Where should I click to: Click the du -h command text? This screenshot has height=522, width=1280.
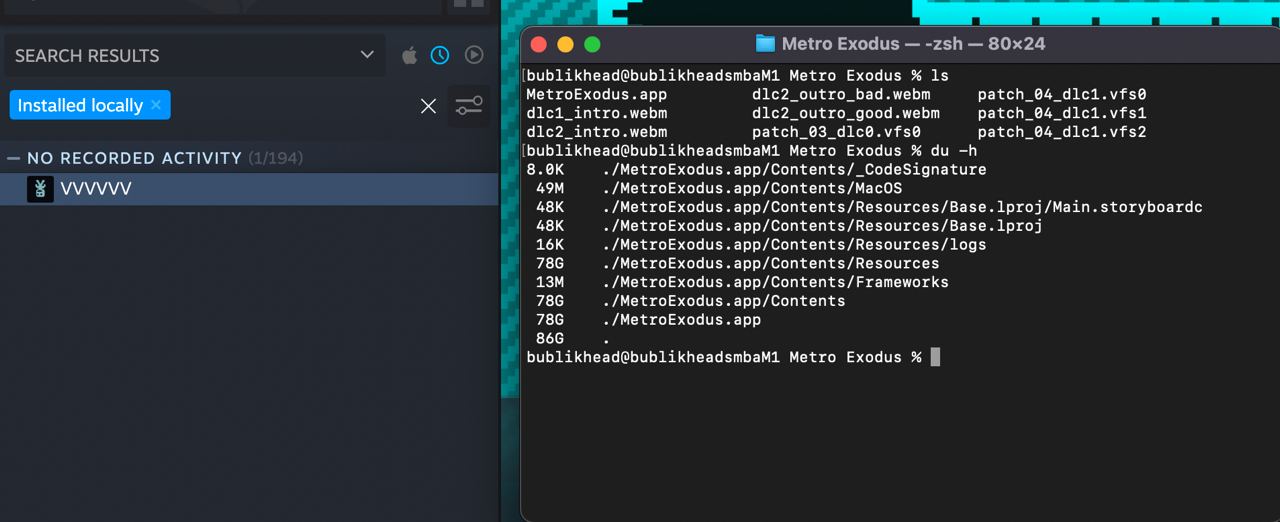[954, 151]
